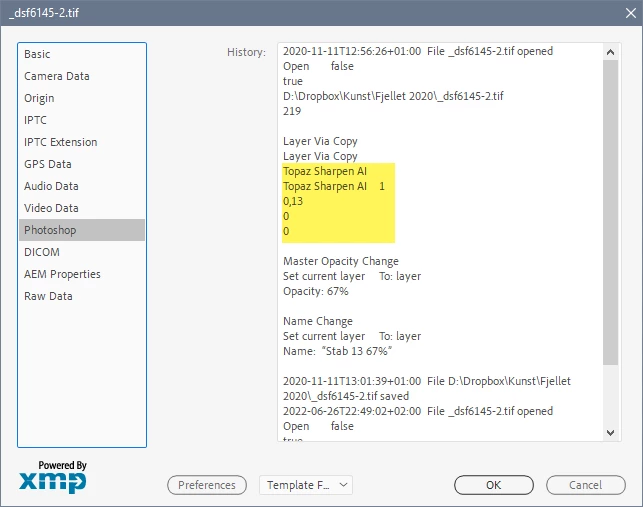Open the Camera Data section

(82, 76)
